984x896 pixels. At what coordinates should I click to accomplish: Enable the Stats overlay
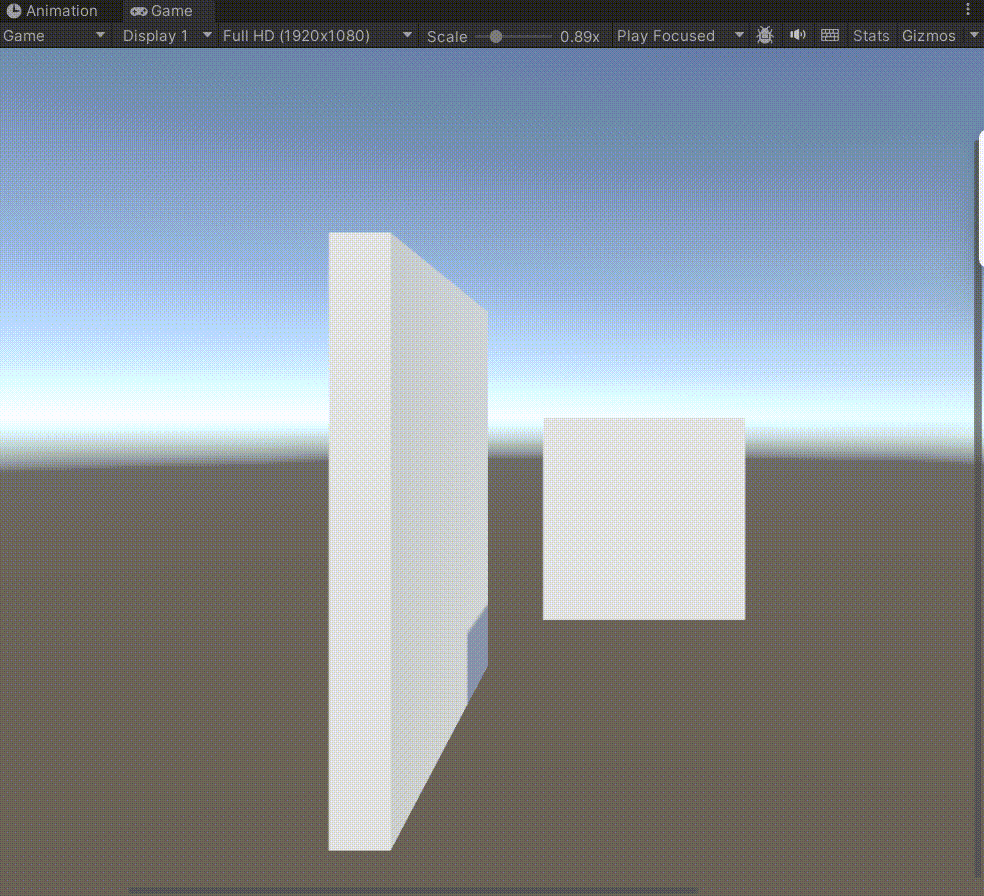click(870, 35)
